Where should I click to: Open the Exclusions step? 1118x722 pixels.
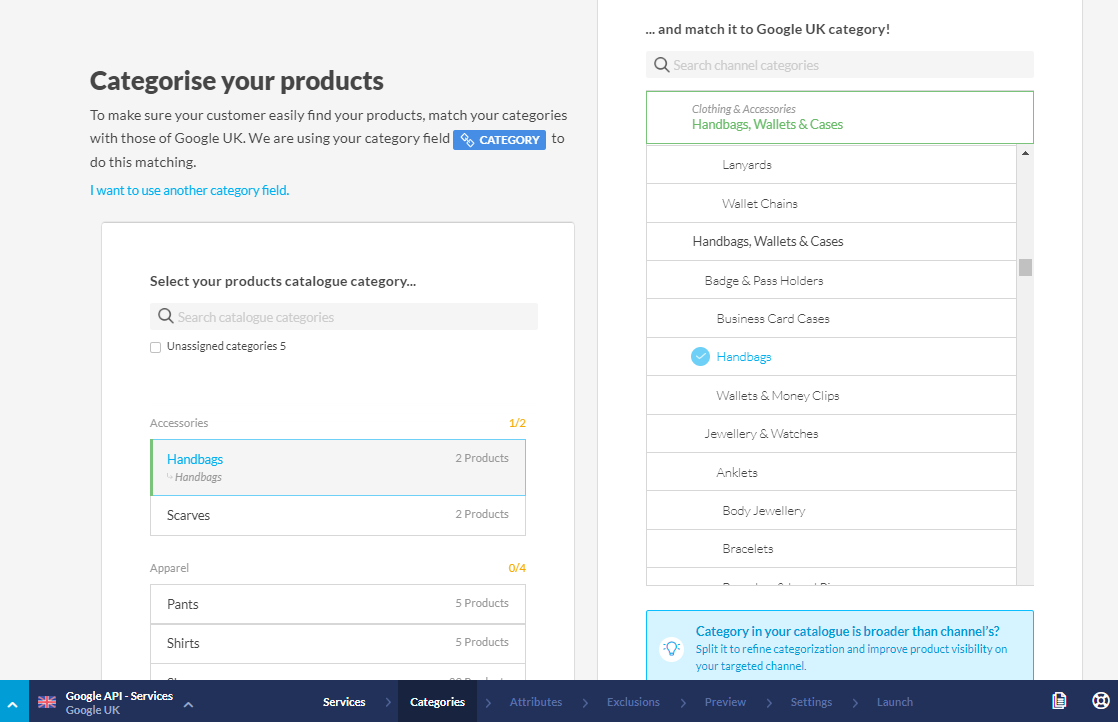(x=633, y=702)
